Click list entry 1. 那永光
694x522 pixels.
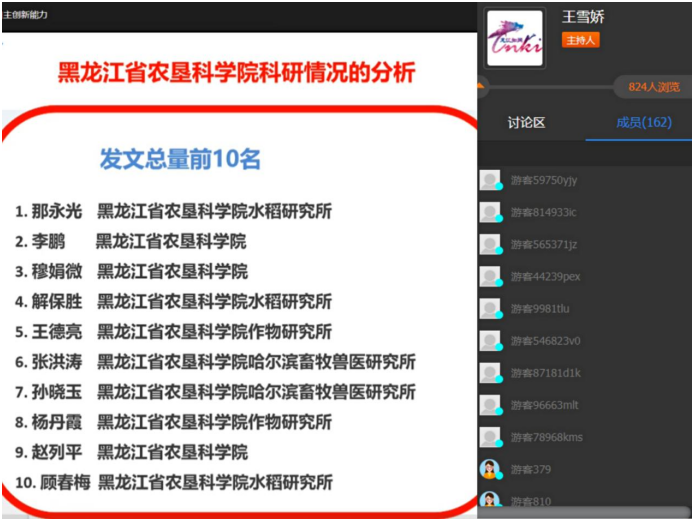point(174,211)
